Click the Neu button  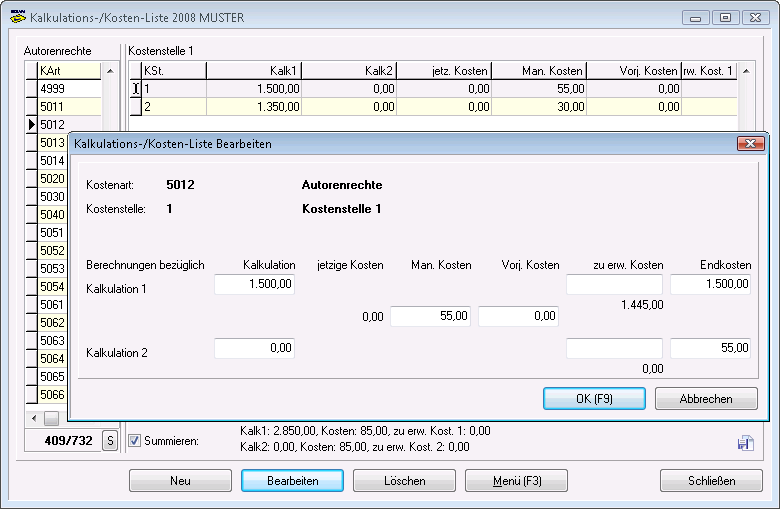point(180,480)
